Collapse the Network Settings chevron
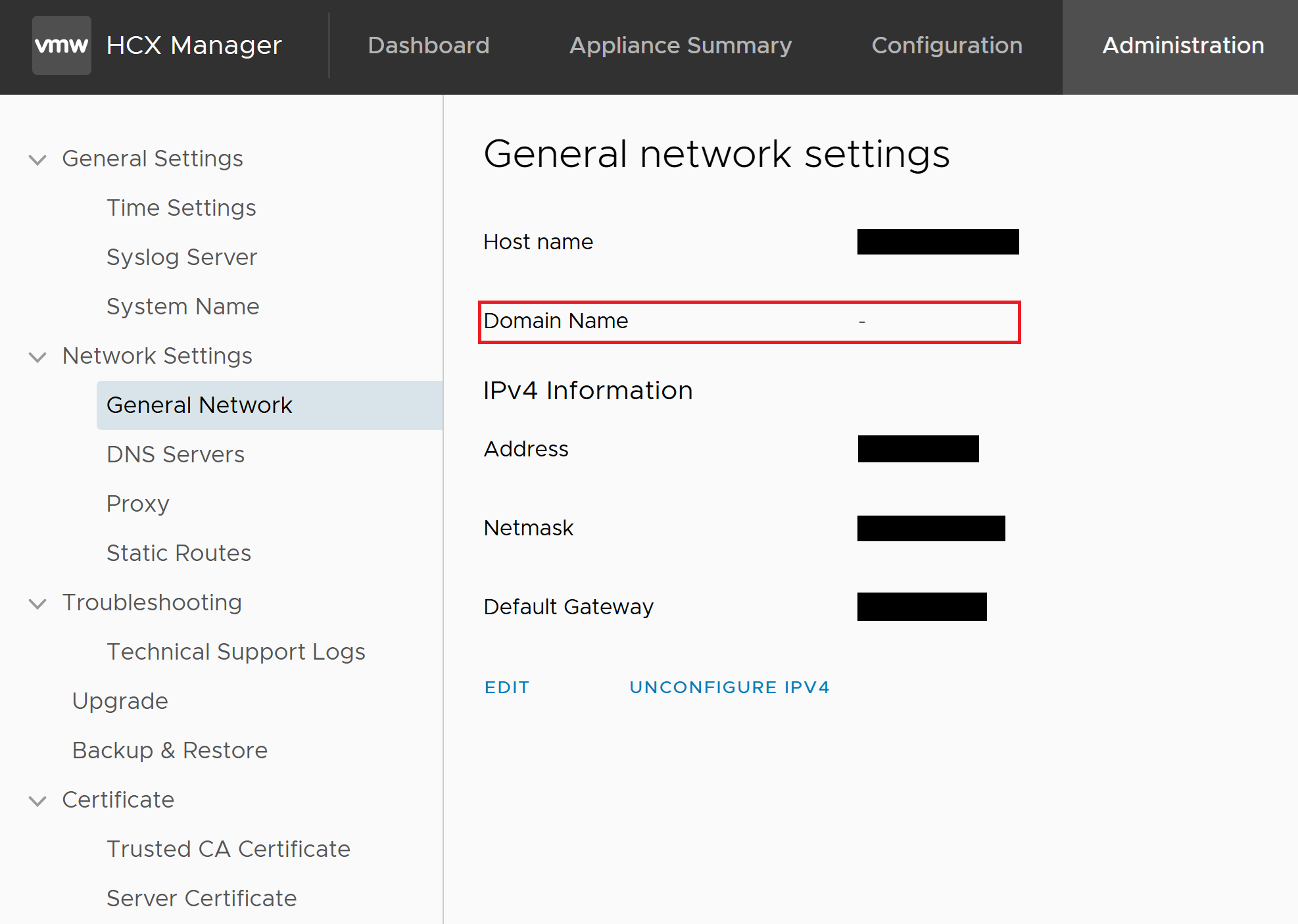 click(38, 356)
